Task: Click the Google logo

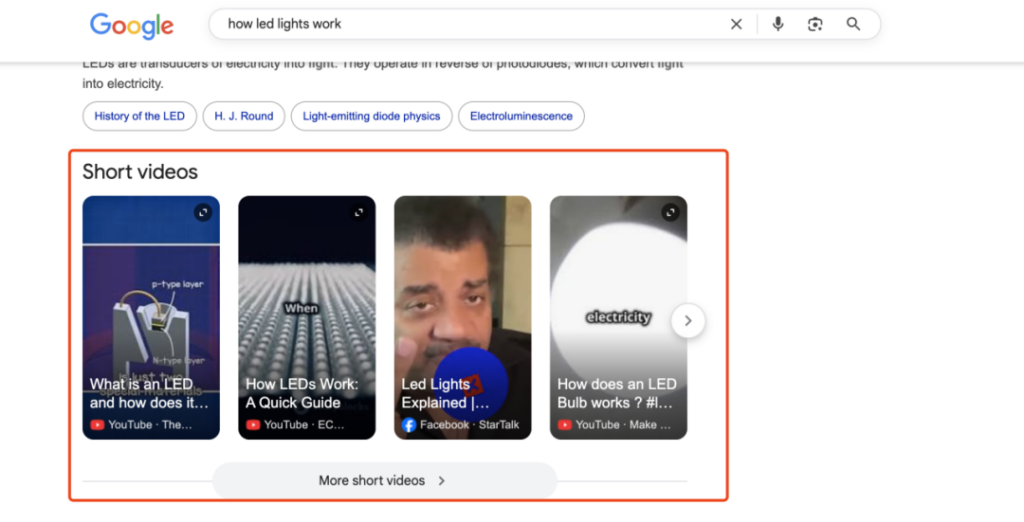Action: tap(131, 25)
